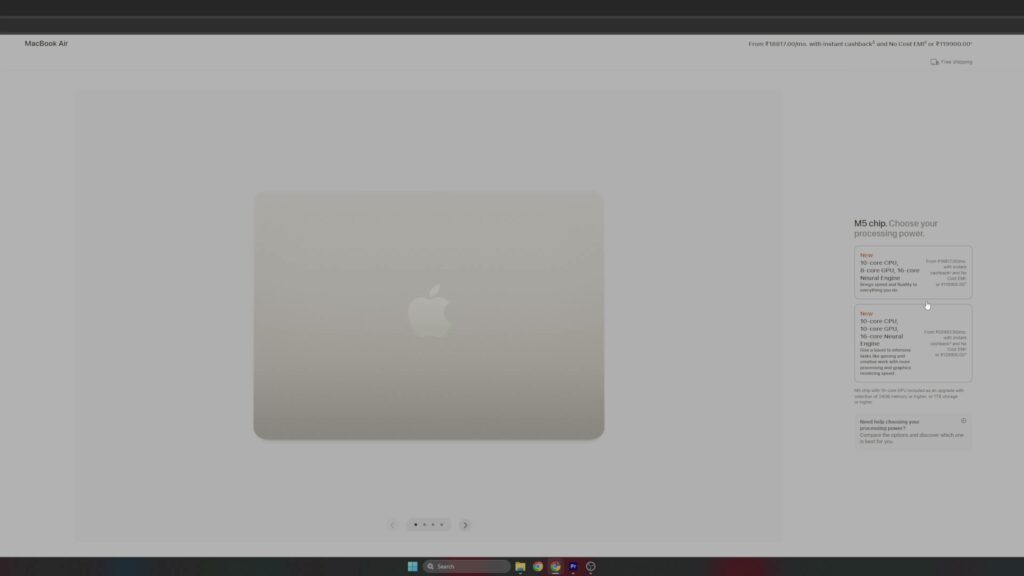Screen dimensions: 1024x576
Task: Jump to the third gallery image dot
Action: [x=433, y=525]
